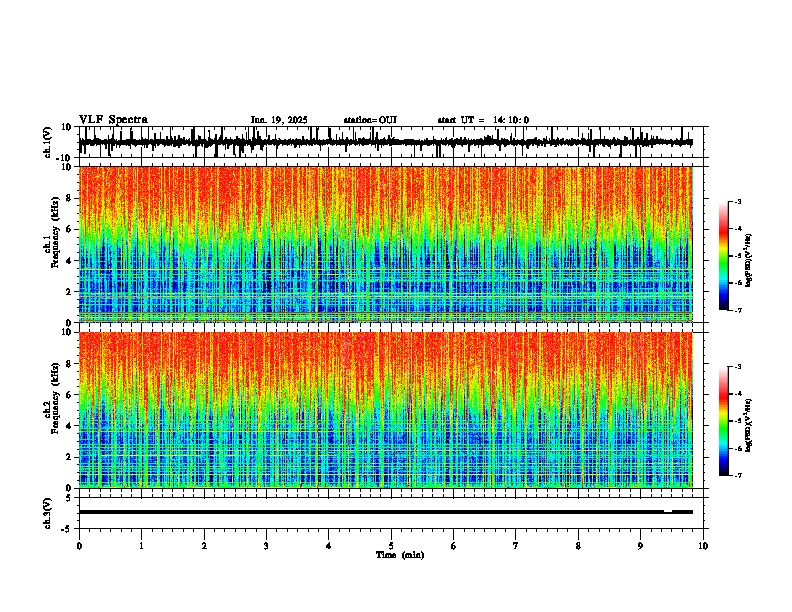Click the ch.1 spectrogram panel
This screenshot has width=792, height=612.
coord(386,244)
